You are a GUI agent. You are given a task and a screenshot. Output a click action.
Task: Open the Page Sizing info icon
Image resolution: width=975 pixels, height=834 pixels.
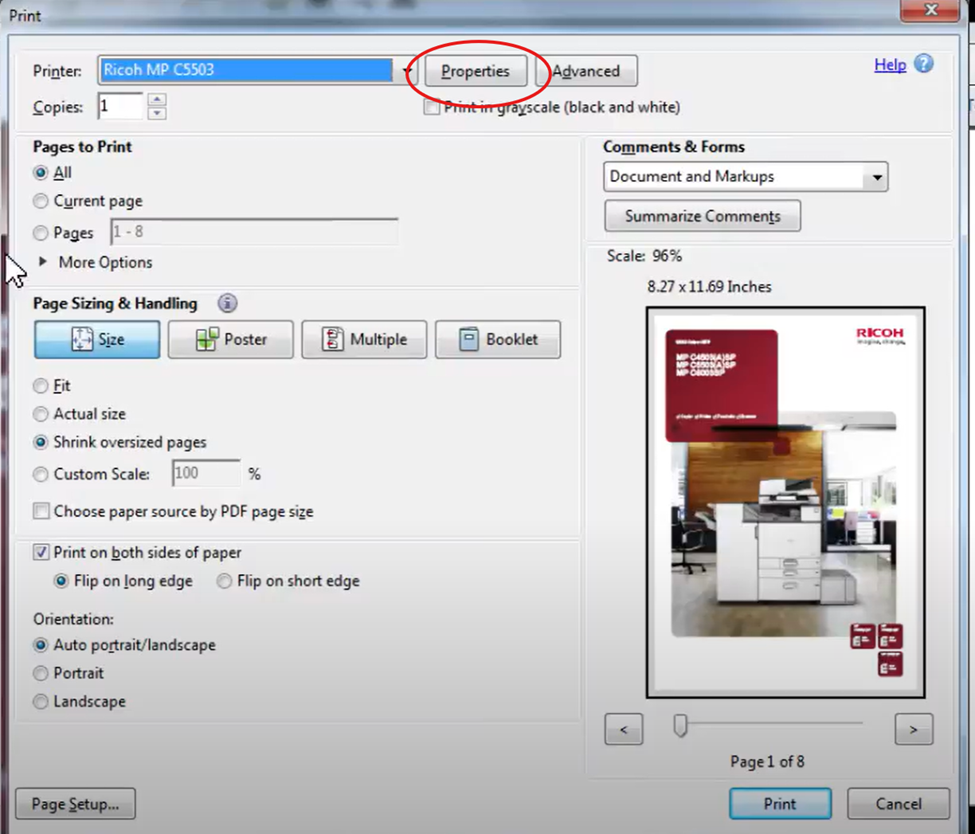[x=228, y=303]
